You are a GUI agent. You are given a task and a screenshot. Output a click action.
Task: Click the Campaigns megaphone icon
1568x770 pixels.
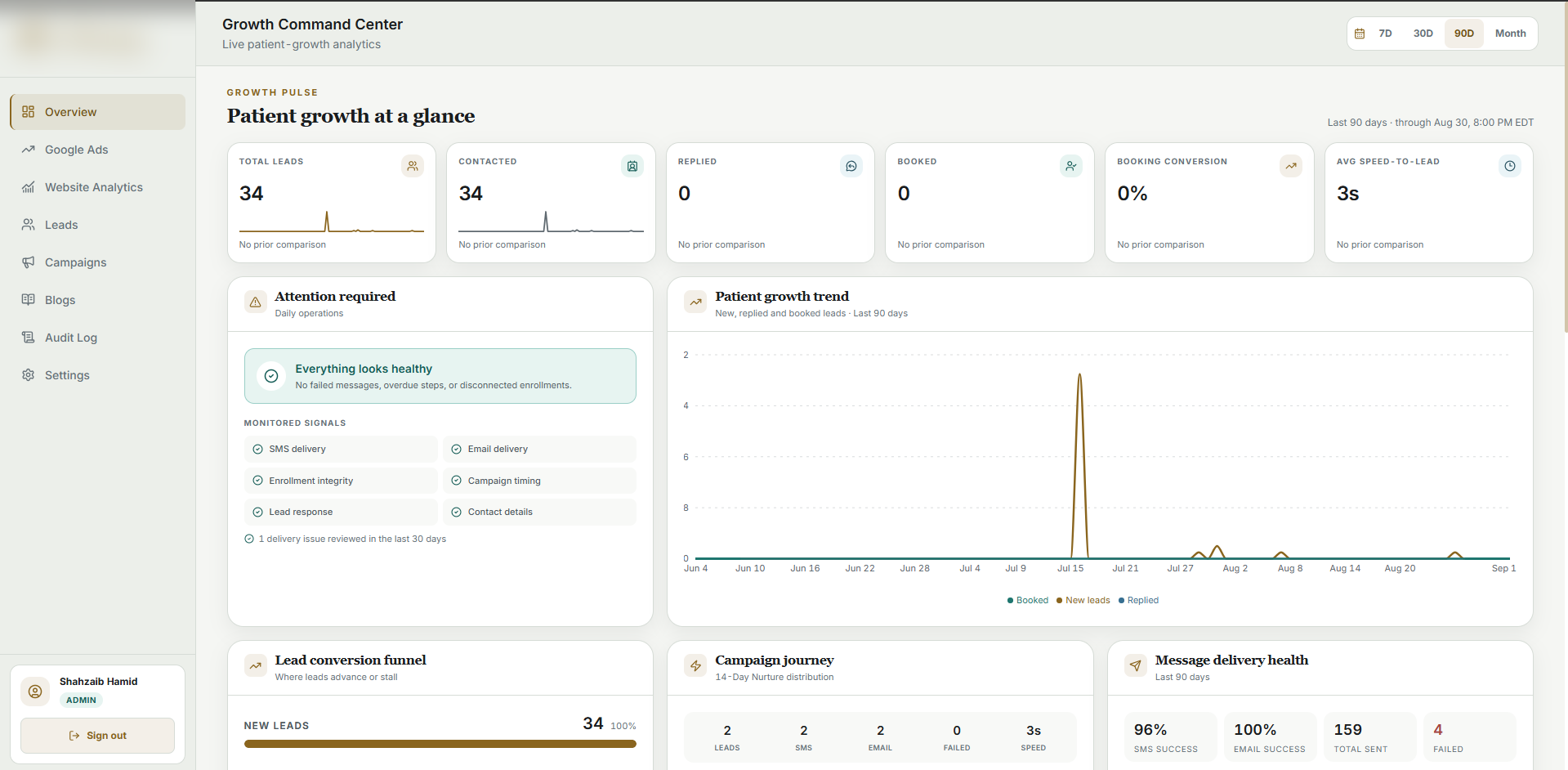pos(29,262)
